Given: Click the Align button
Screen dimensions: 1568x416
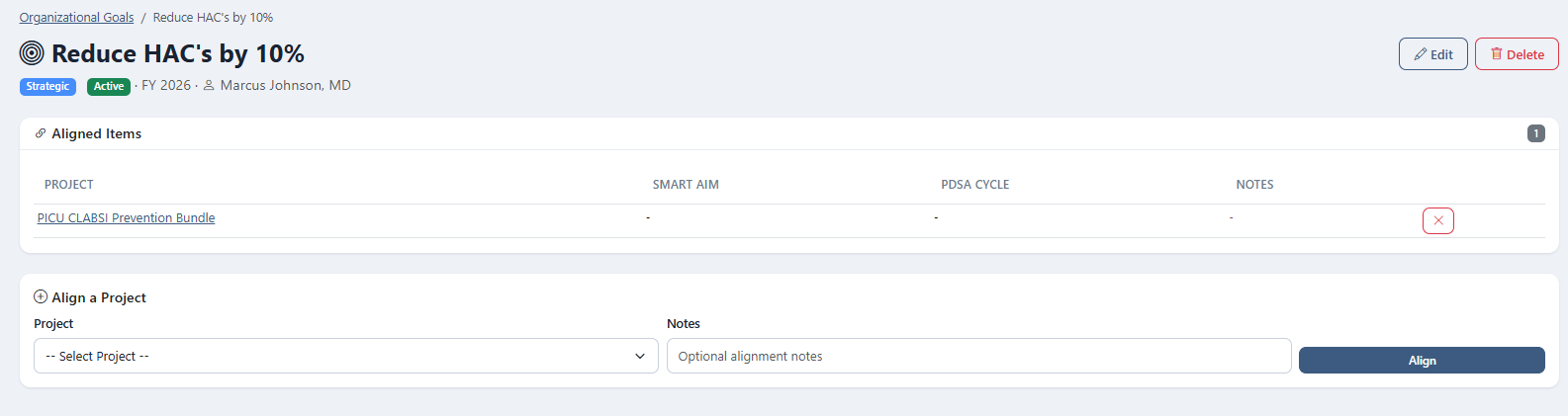Looking at the screenshot, I should click(1422, 361).
